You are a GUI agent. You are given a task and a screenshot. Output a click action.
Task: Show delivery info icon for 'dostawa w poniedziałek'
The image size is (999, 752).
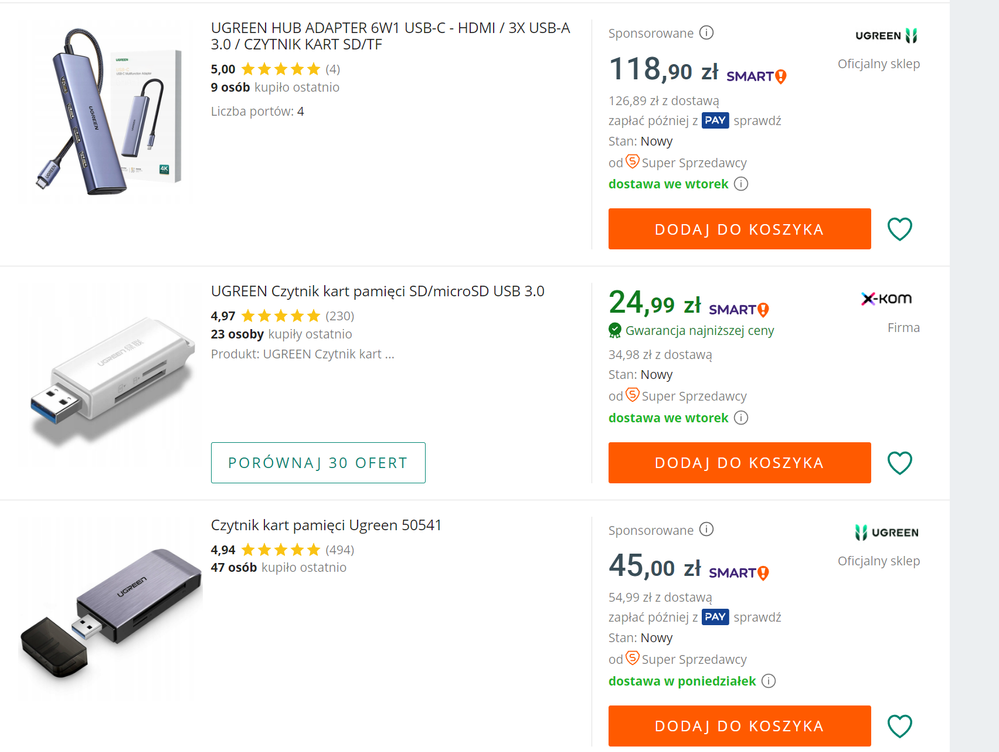point(768,681)
